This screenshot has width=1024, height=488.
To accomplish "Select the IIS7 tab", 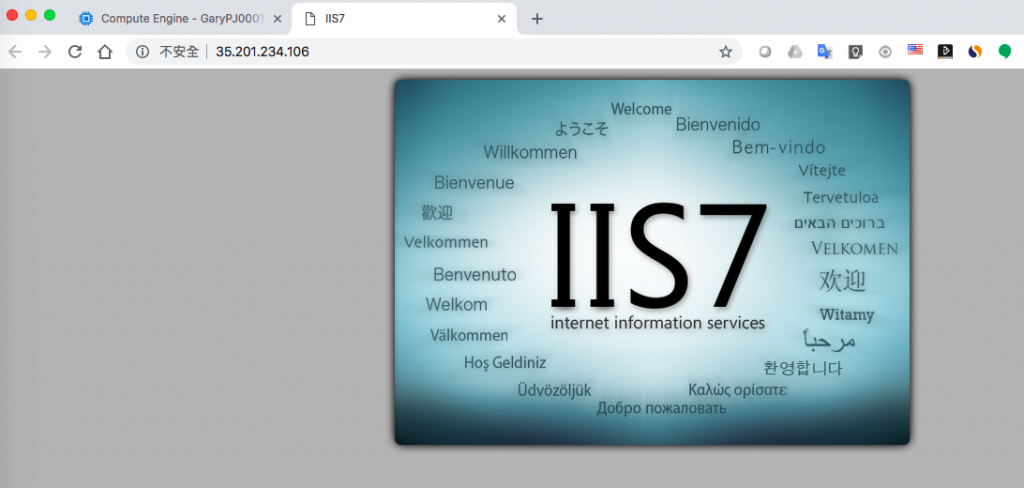I will click(x=404, y=19).
